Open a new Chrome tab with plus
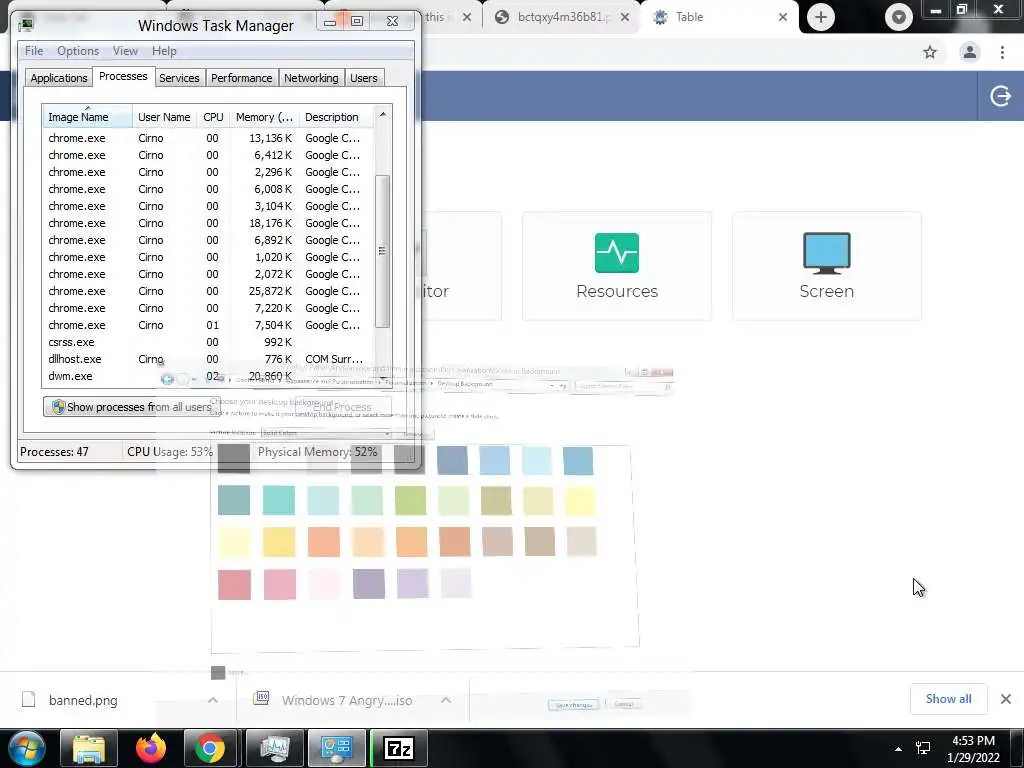 (x=821, y=17)
